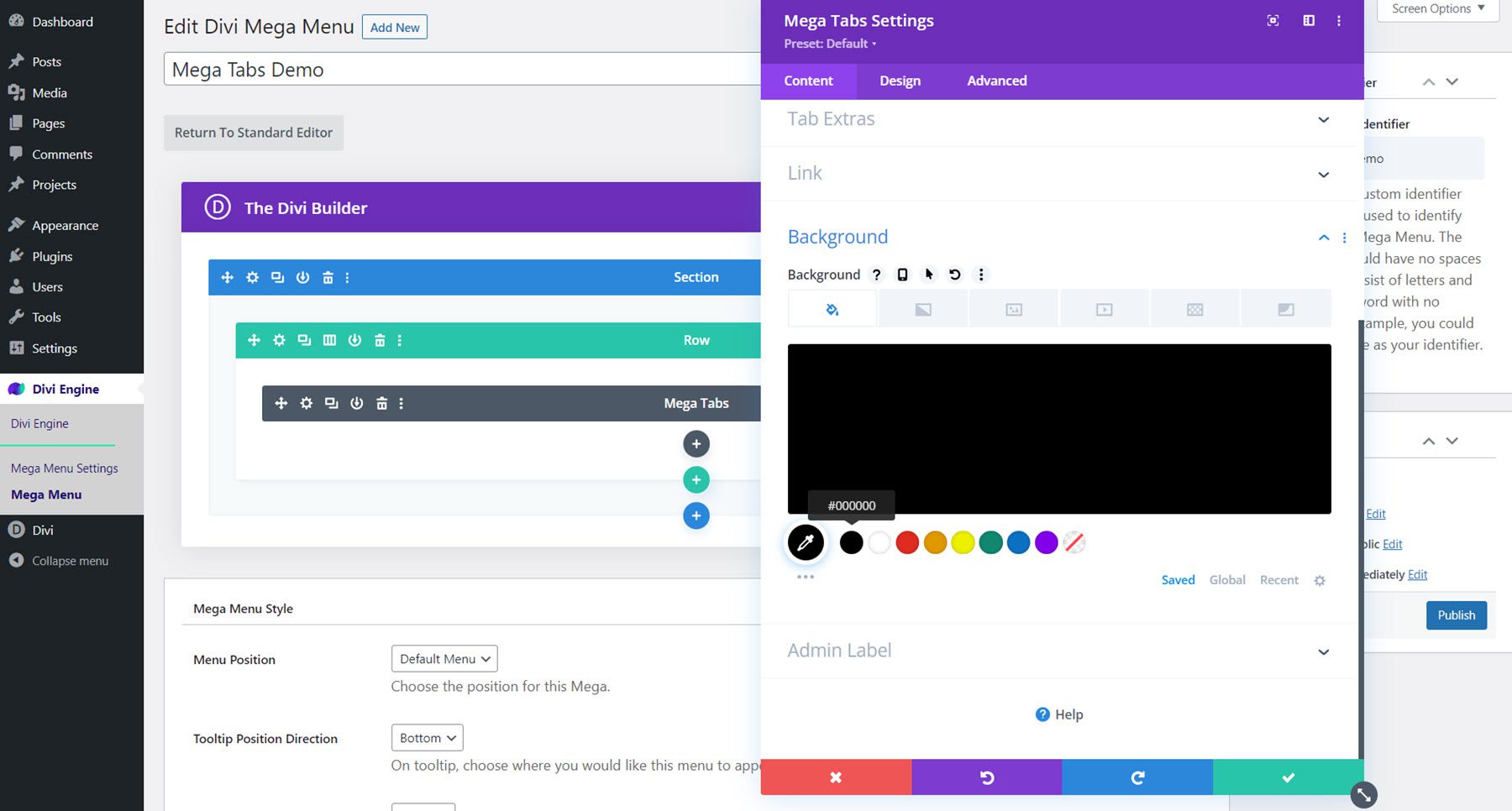Open the Screen Options panel
This screenshot has width=1512, height=811.
click(x=1438, y=9)
